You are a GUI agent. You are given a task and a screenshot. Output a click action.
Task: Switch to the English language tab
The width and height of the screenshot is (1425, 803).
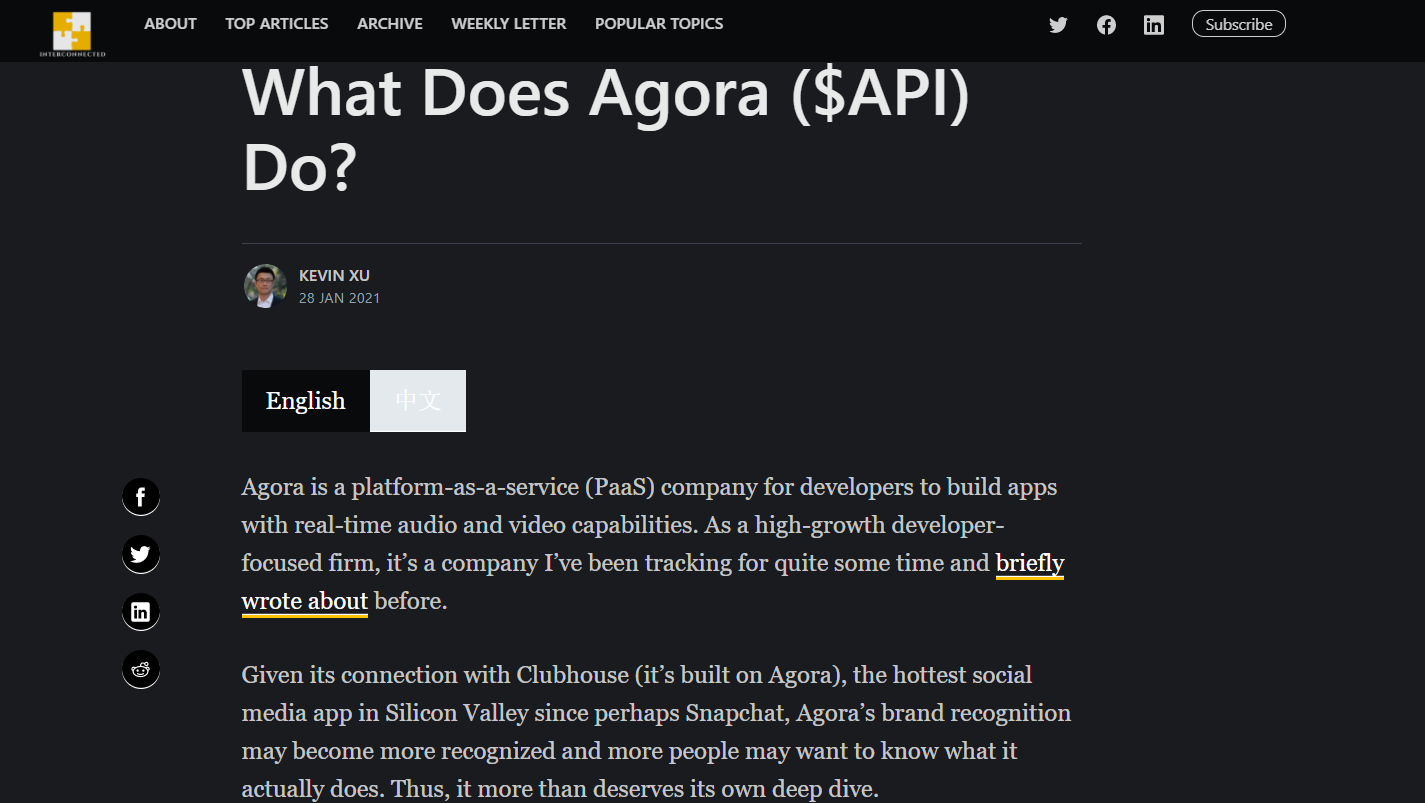pos(305,401)
